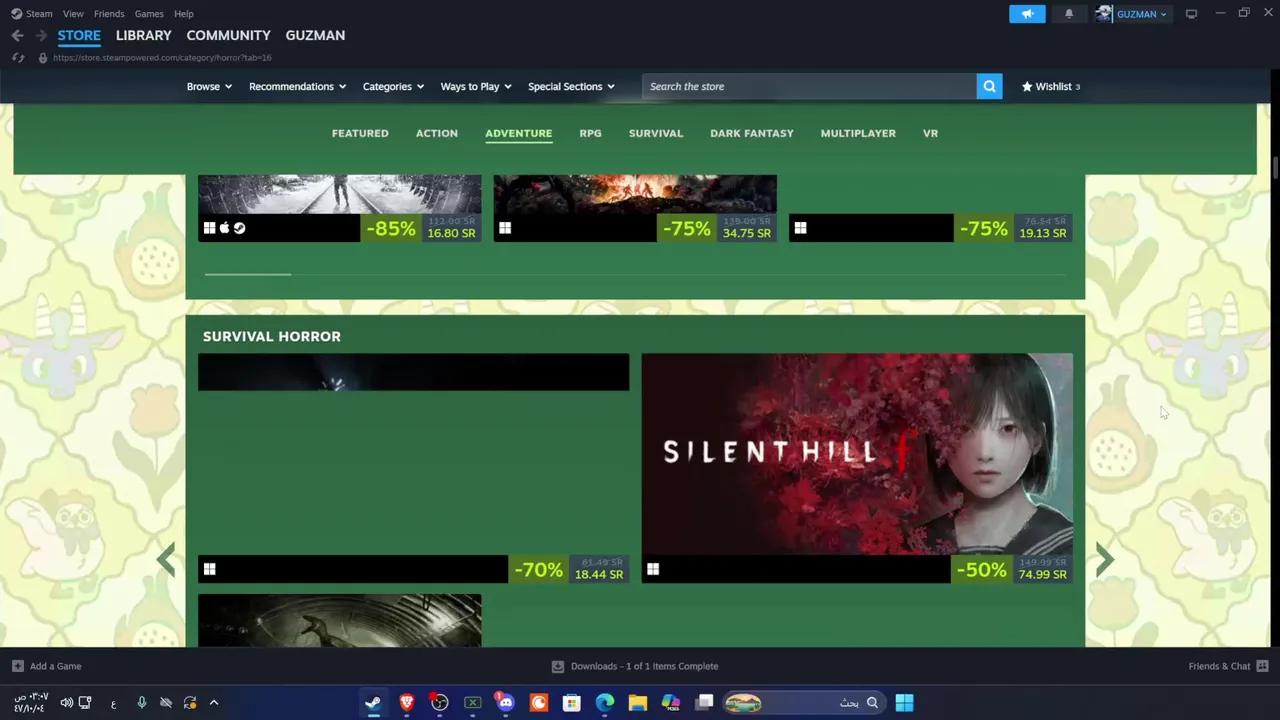Screen dimensions: 1280x720
Task: Click the -75% discount price 34.75 SR
Action: point(716,228)
